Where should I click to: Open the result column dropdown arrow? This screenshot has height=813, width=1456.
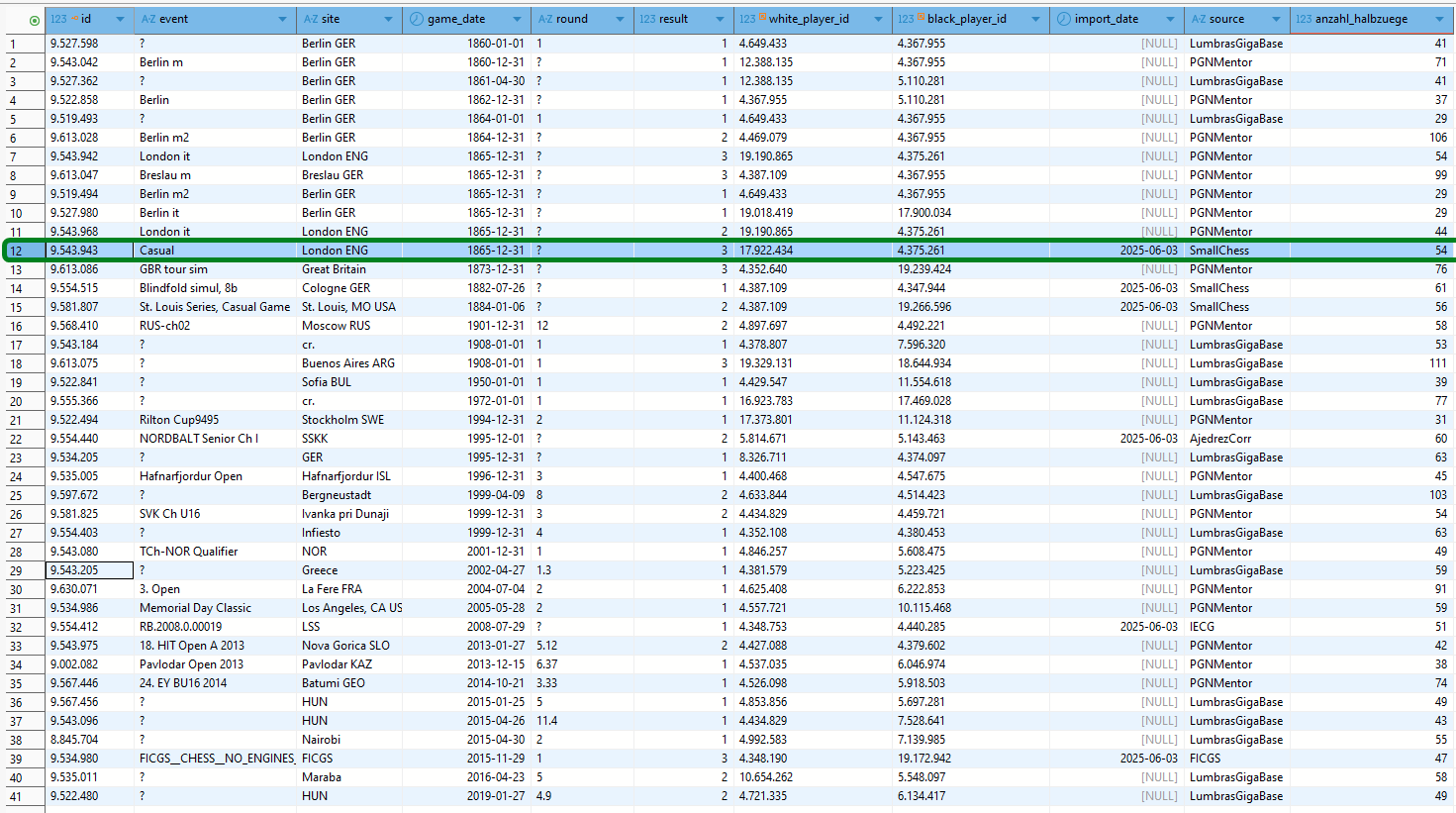pos(720,20)
